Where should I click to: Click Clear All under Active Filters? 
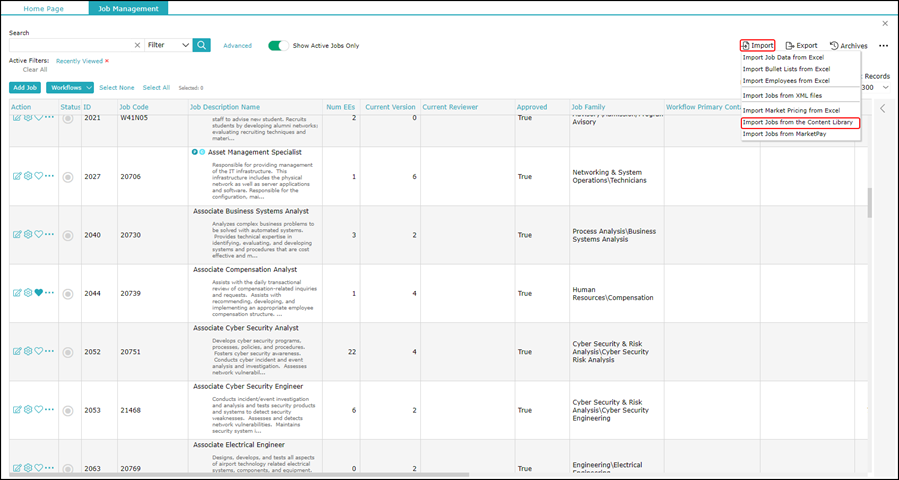pyautogui.click(x=35, y=69)
